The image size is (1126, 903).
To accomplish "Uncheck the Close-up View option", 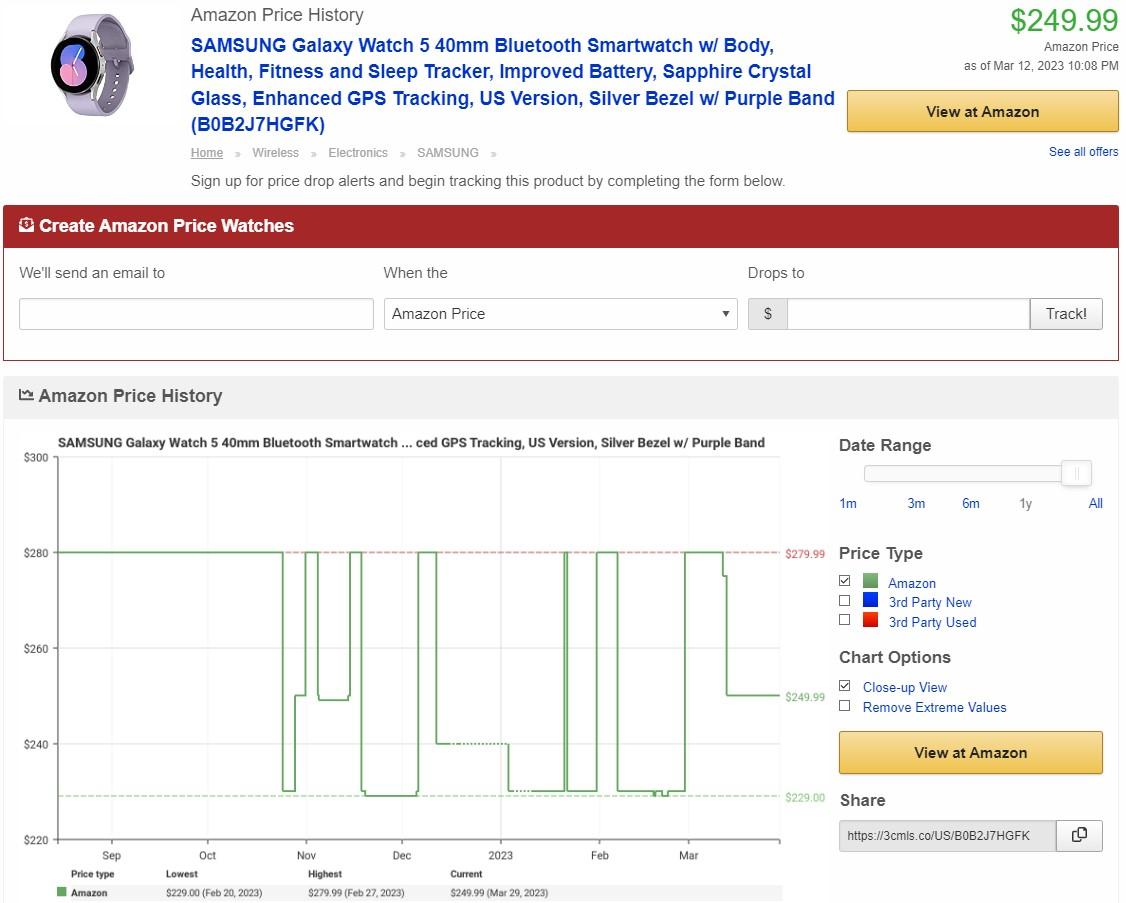I will pos(845,686).
